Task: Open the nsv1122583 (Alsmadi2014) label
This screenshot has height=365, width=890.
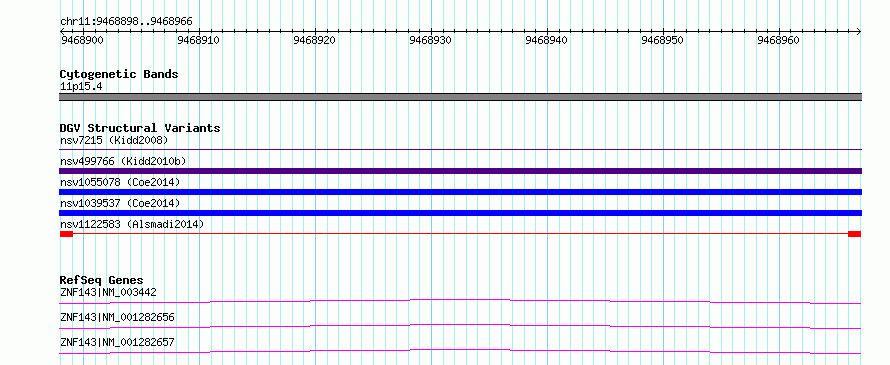Action: pos(132,224)
